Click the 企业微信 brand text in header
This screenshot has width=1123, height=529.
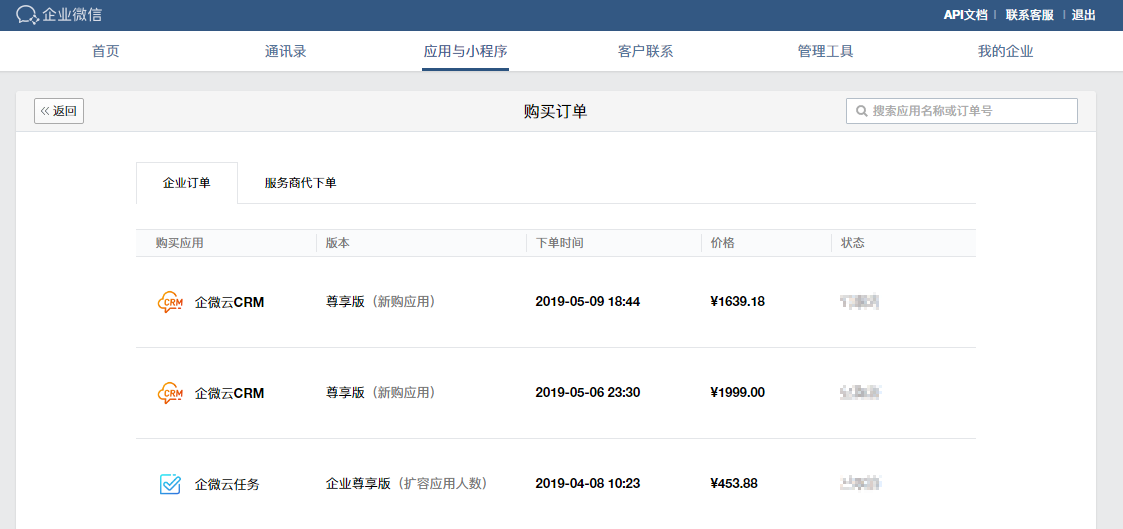pyautogui.click(x=72, y=15)
